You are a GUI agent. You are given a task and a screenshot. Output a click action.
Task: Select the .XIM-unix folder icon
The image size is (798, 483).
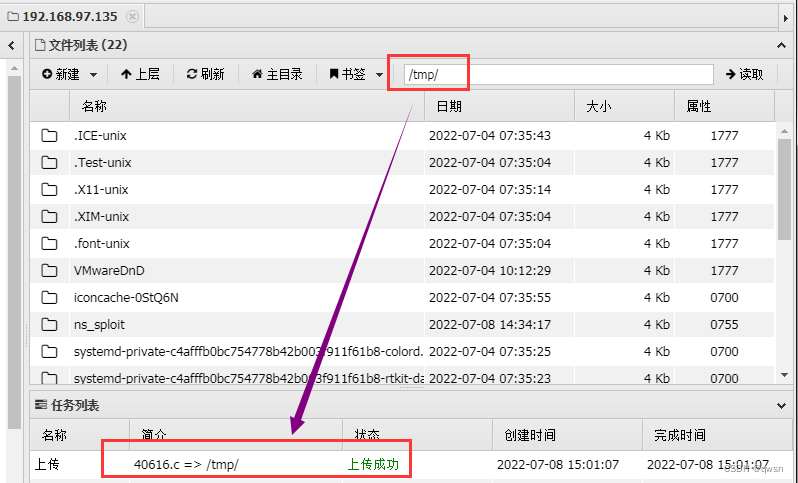click(49, 216)
